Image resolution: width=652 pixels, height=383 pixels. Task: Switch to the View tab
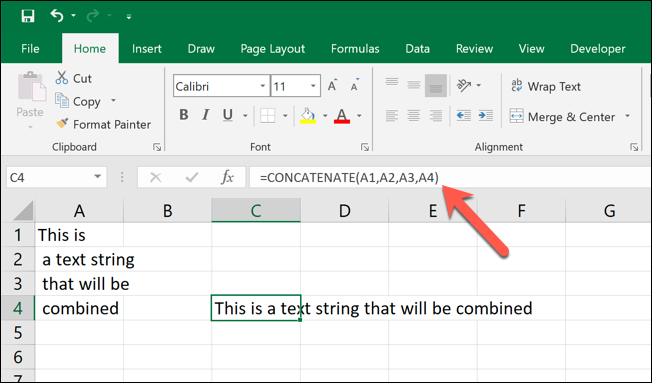531,49
